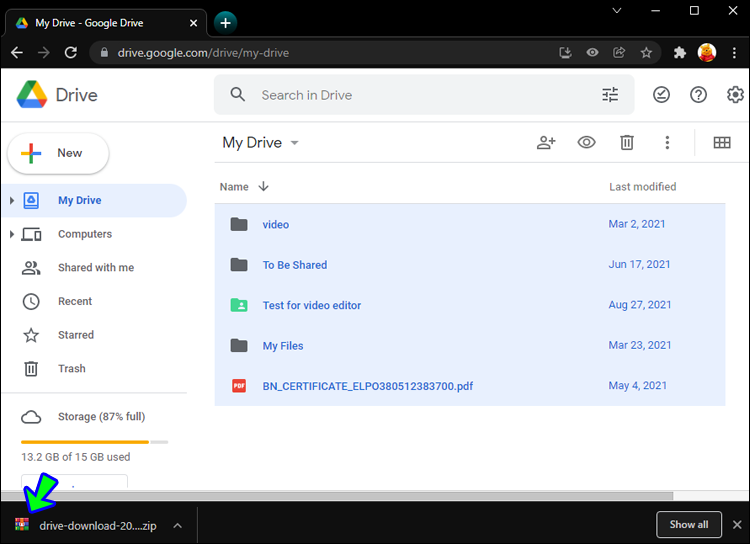Click Show all downloads button
The width and height of the screenshot is (750, 544).
click(x=688, y=525)
